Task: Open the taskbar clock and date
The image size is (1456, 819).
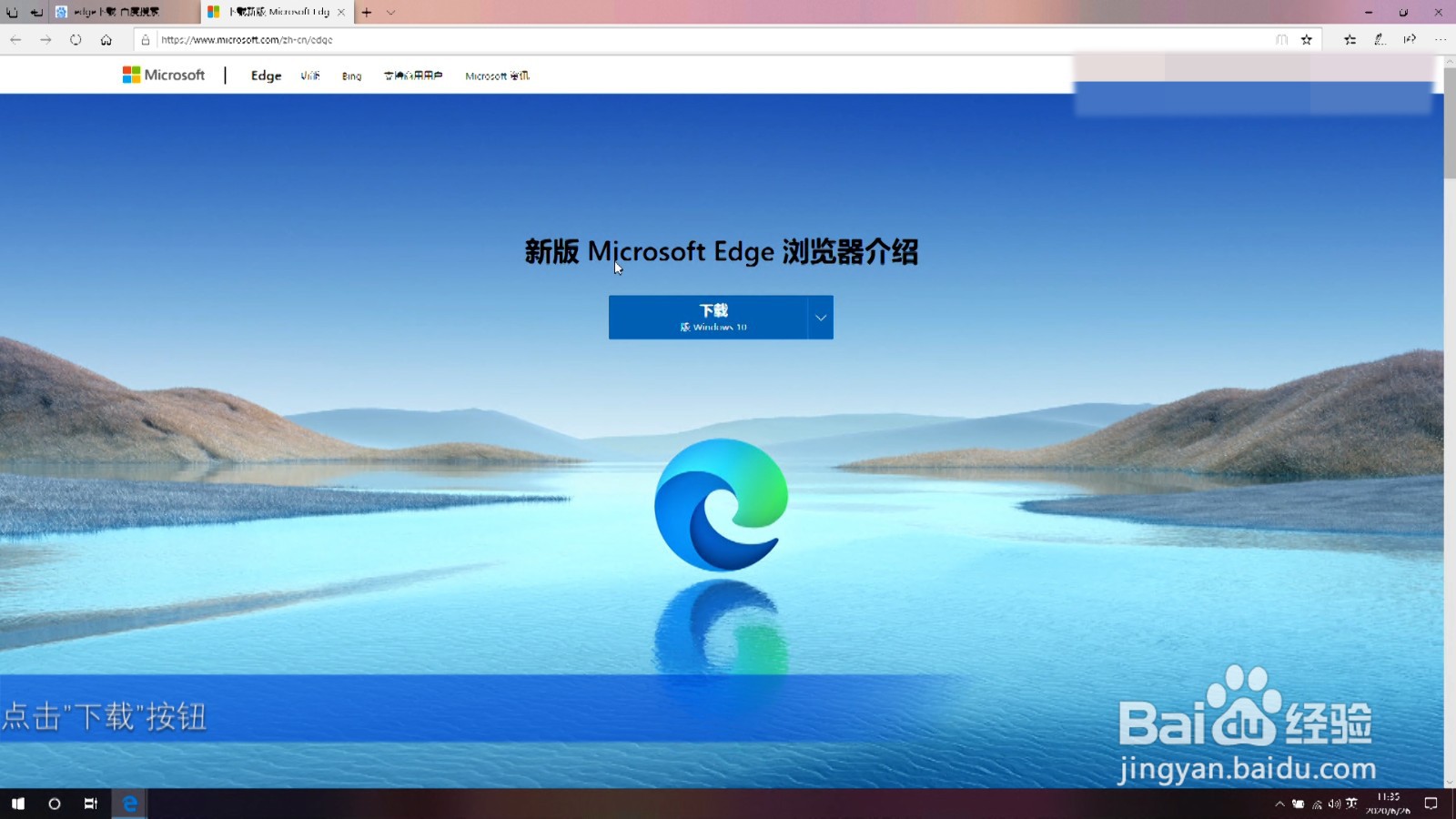Action: [x=1388, y=804]
